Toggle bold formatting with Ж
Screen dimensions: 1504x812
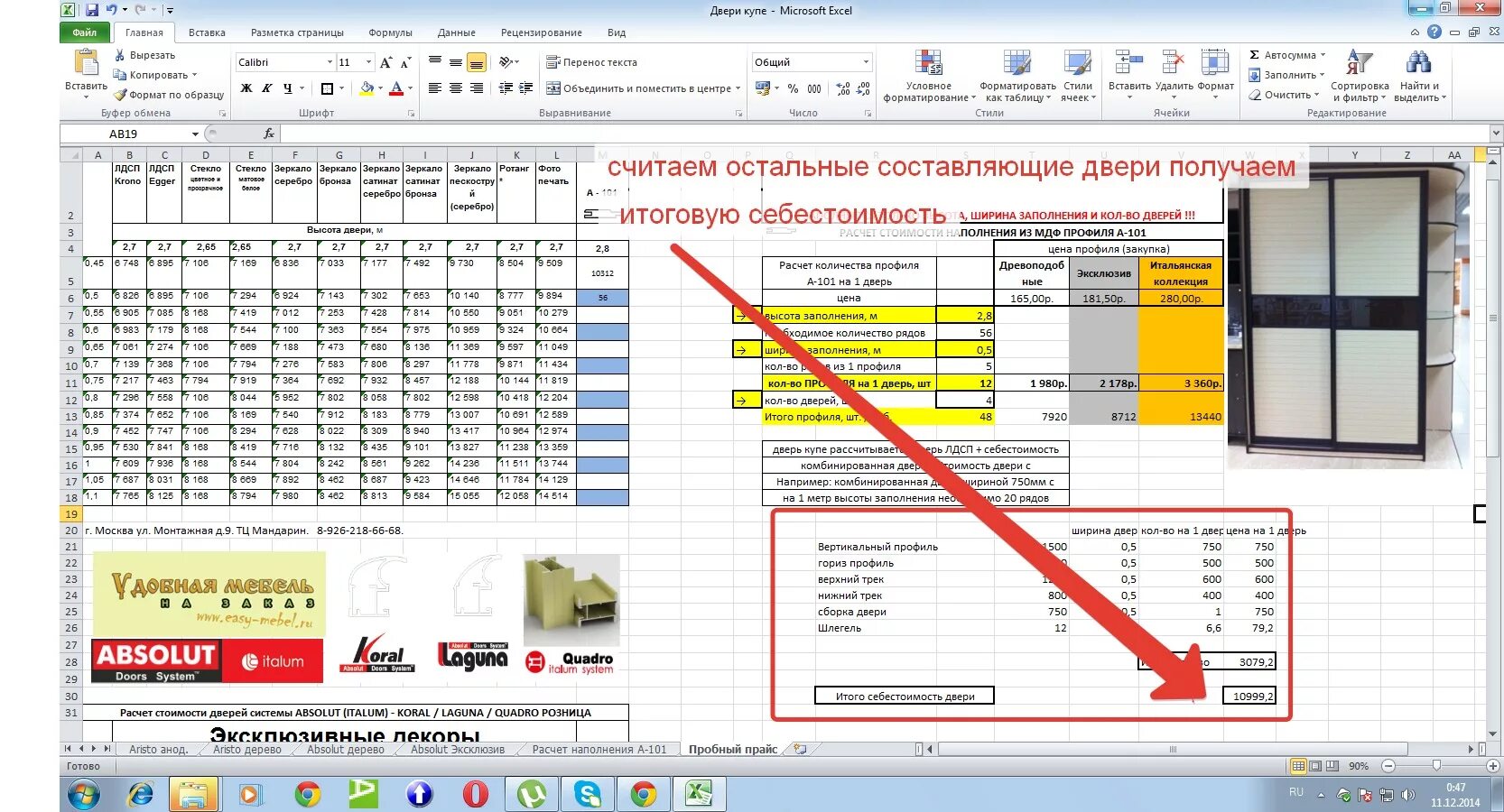246,88
